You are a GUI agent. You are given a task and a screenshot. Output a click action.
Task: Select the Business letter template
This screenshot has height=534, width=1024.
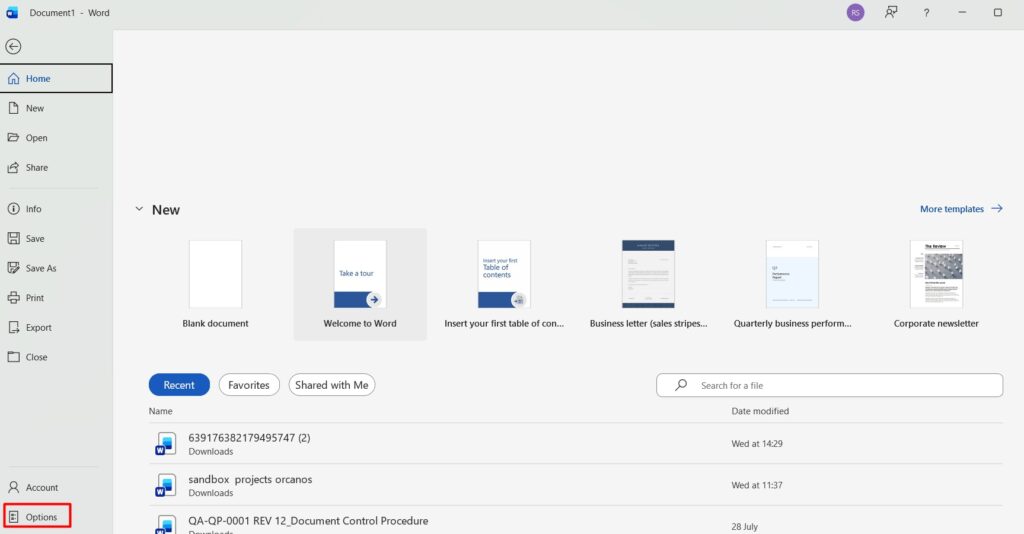point(648,284)
